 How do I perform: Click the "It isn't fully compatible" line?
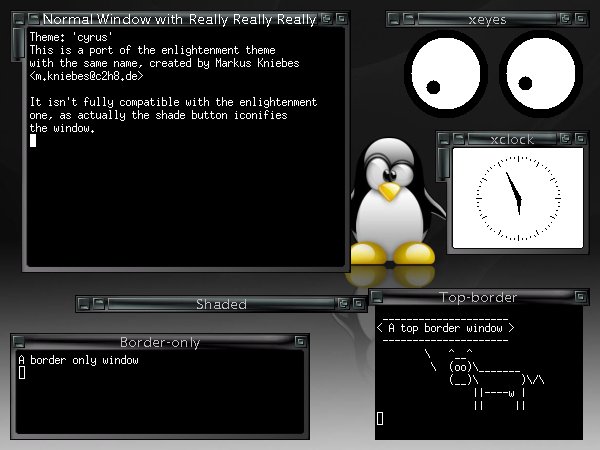click(173, 102)
